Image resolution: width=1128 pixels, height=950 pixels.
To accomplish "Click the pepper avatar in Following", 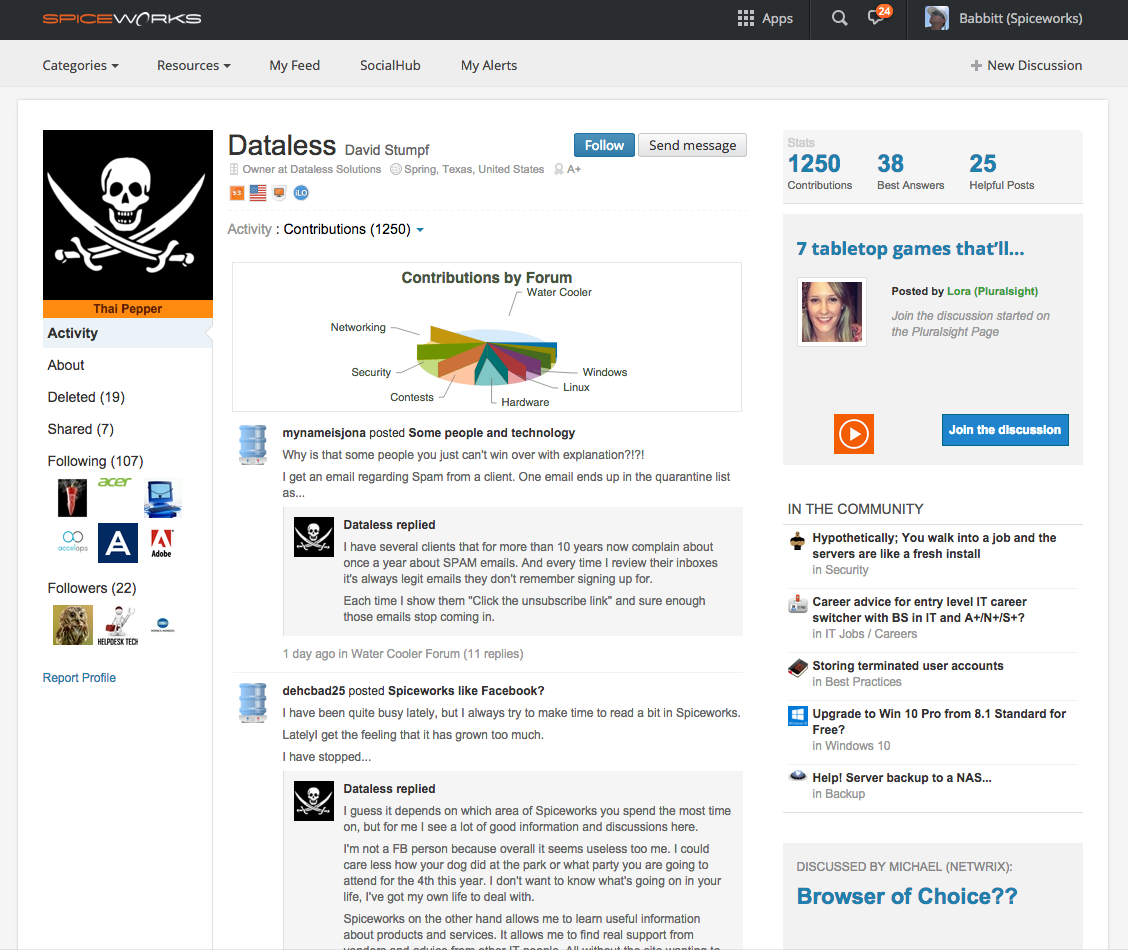I will [72, 498].
